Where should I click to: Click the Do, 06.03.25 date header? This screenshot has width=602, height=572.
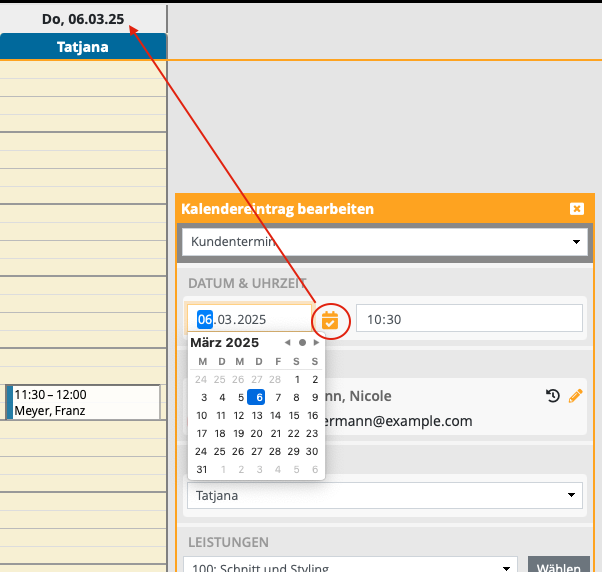click(83, 19)
